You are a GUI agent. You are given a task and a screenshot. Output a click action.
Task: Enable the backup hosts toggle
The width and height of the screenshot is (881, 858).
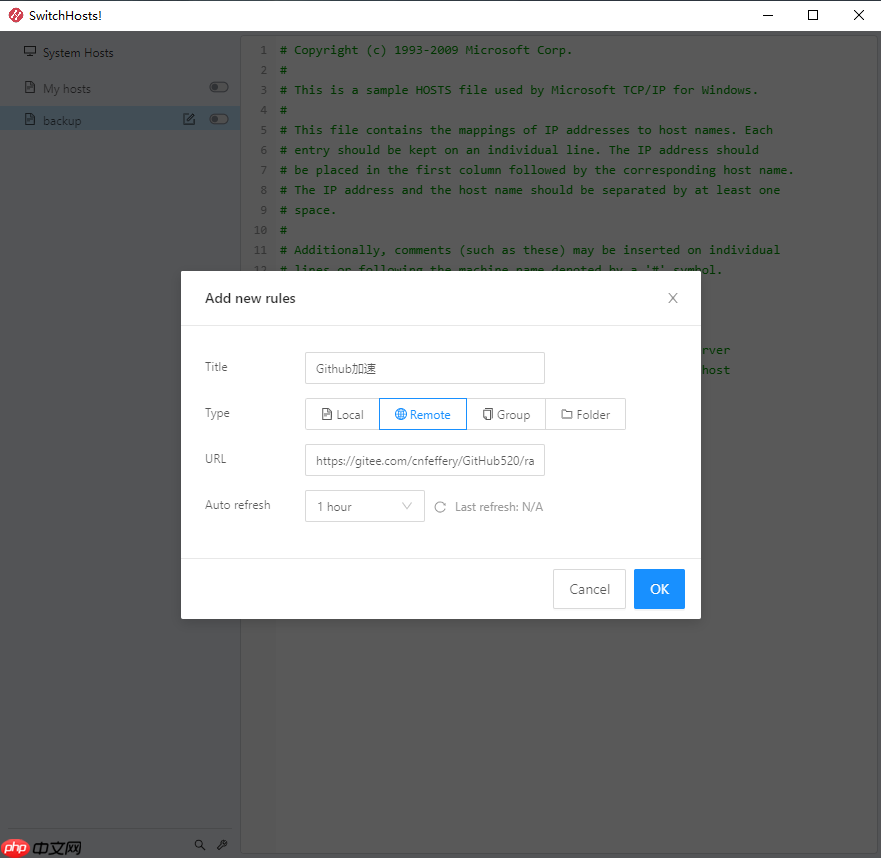coord(218,119)
